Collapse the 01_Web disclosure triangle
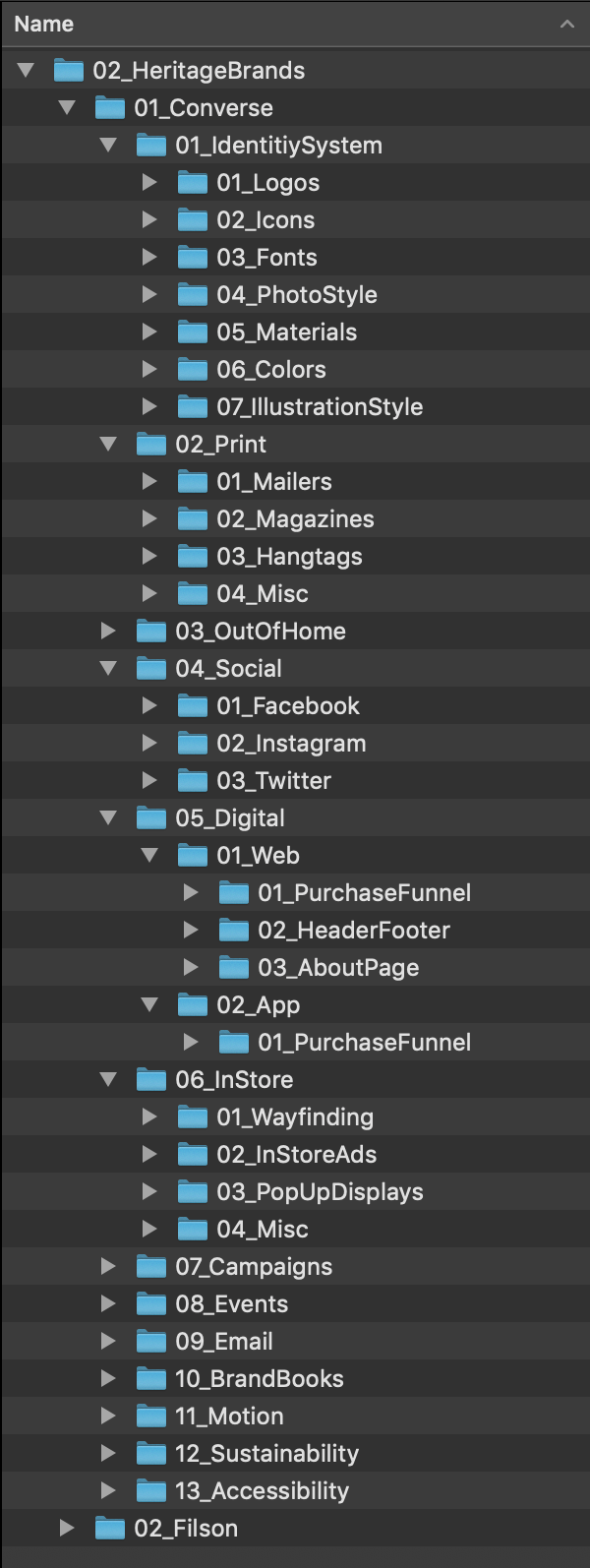This screenshot has height=1568, width=590. click(x=149, y=855)
